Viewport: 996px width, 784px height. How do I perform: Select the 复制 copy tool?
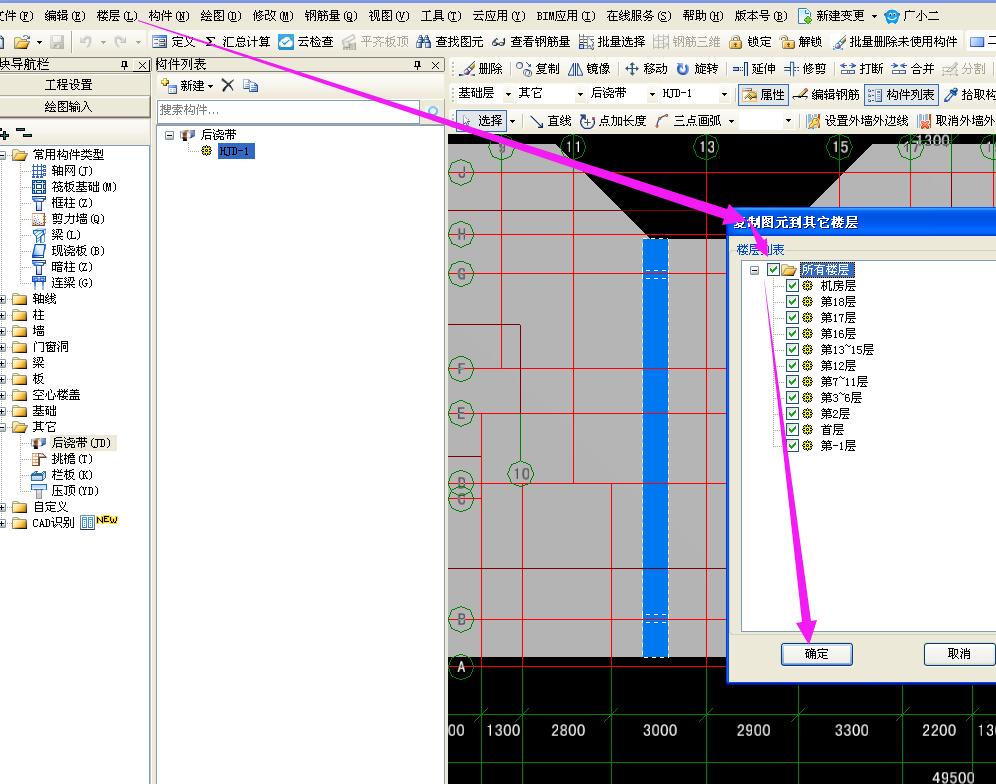point(537,68)
